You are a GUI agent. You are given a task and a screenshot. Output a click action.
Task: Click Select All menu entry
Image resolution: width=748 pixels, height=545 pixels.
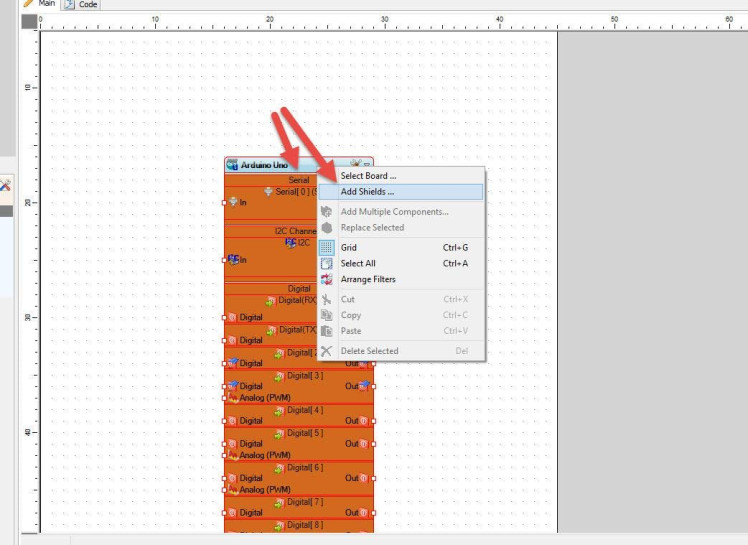click(x=358, y=263)
